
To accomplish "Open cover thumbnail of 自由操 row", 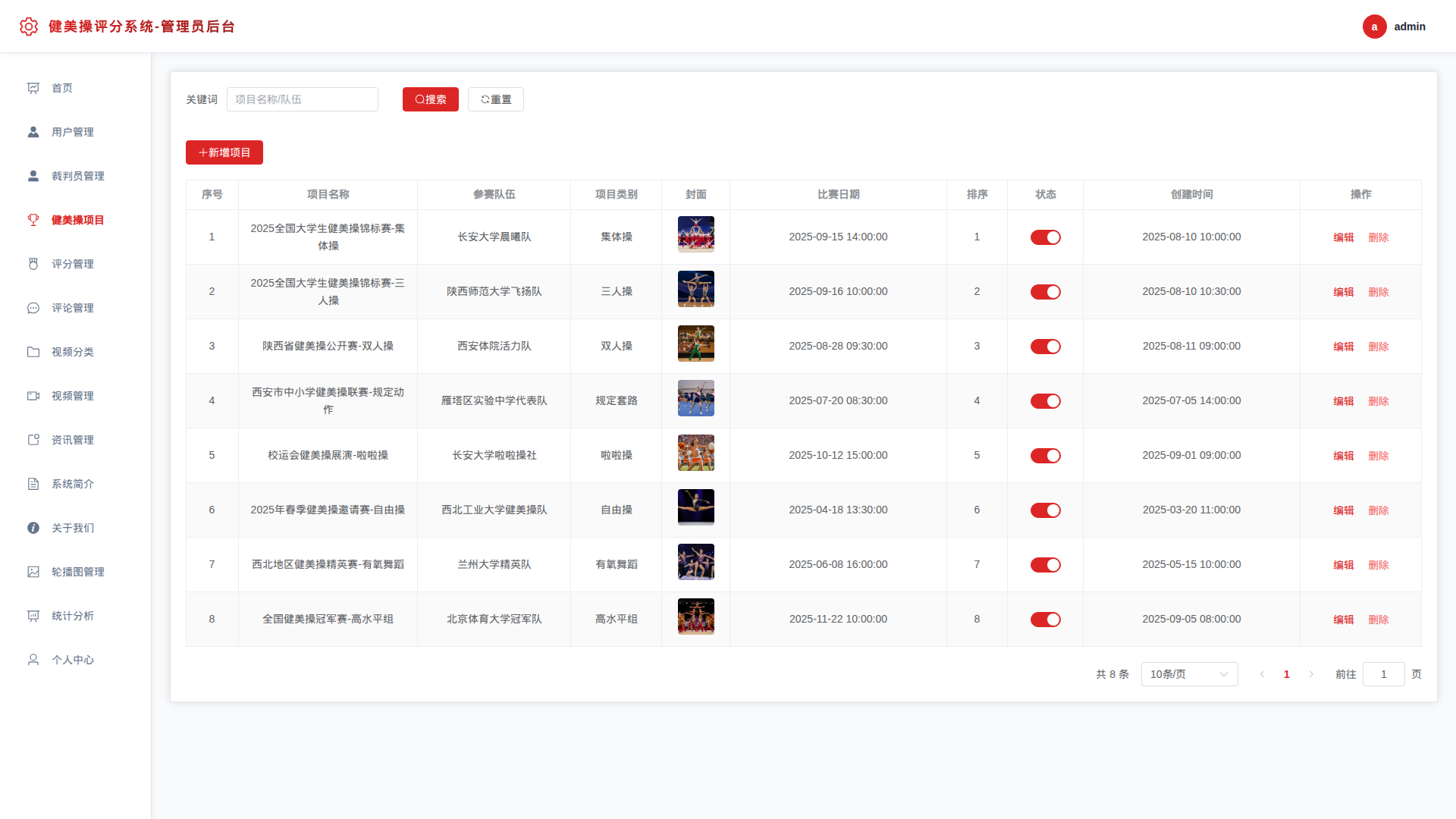I will point(695,507).
